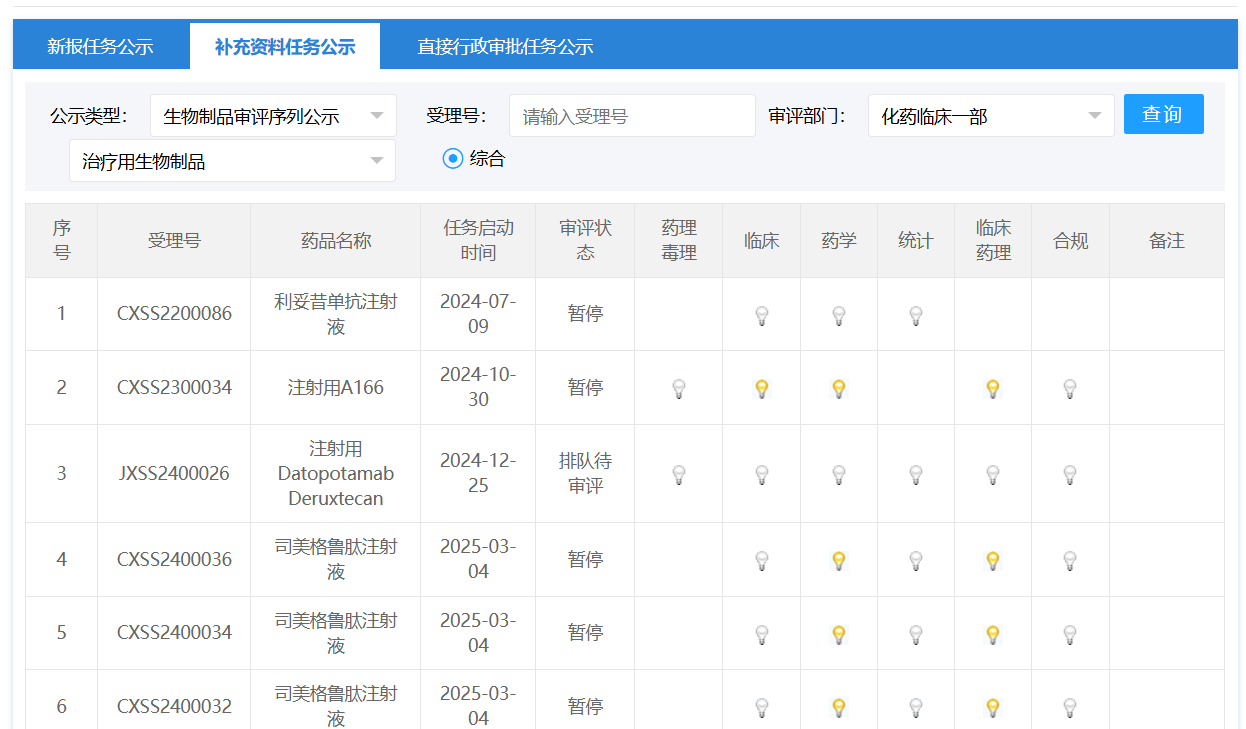Screen dimensions: 1246x729
Task: Click drug name 注射用Datopotamab Deruxtecan
Action: [x=336, y=473]
